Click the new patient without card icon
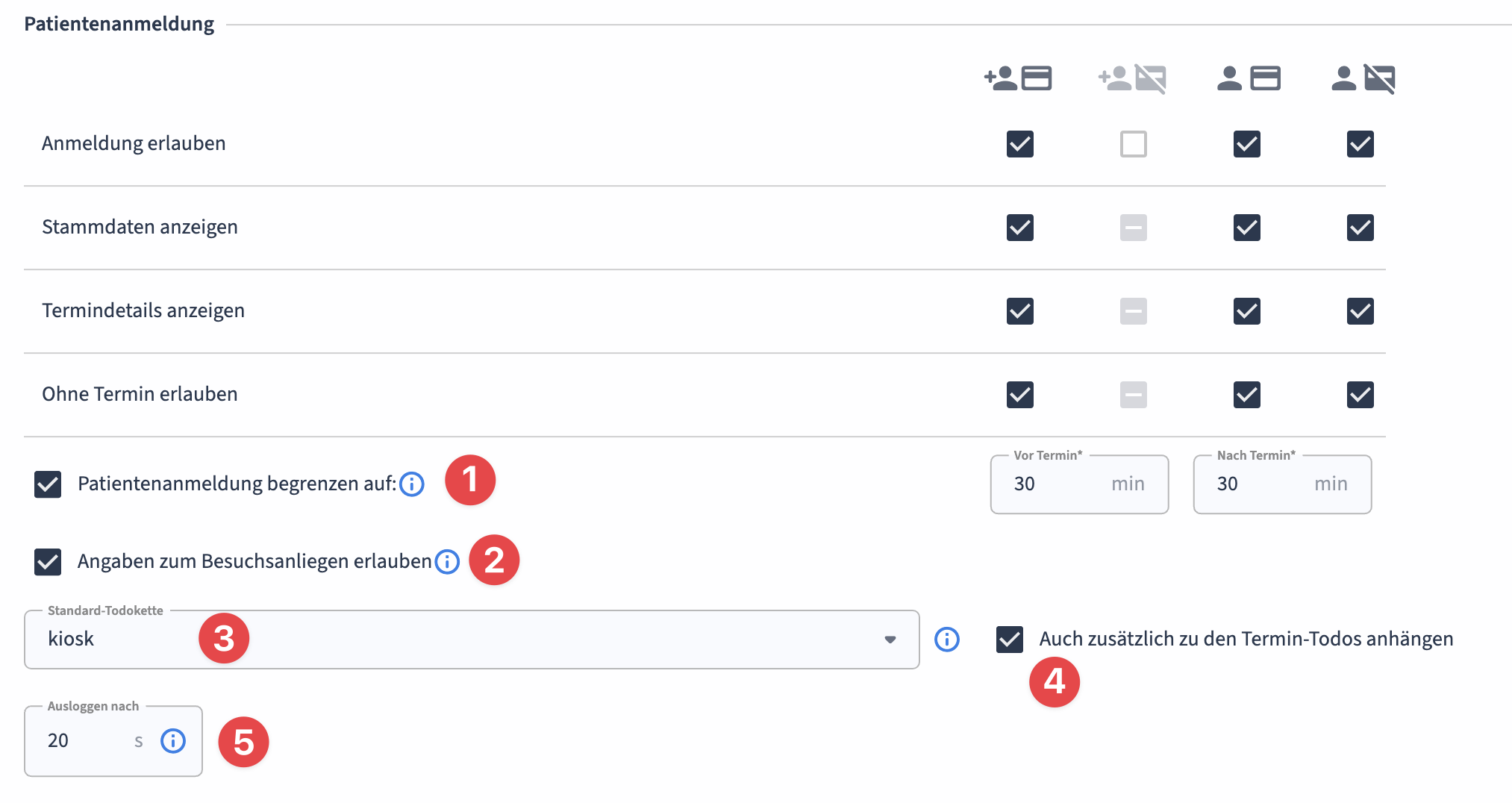The image size is (1512, 803). 1132,78
